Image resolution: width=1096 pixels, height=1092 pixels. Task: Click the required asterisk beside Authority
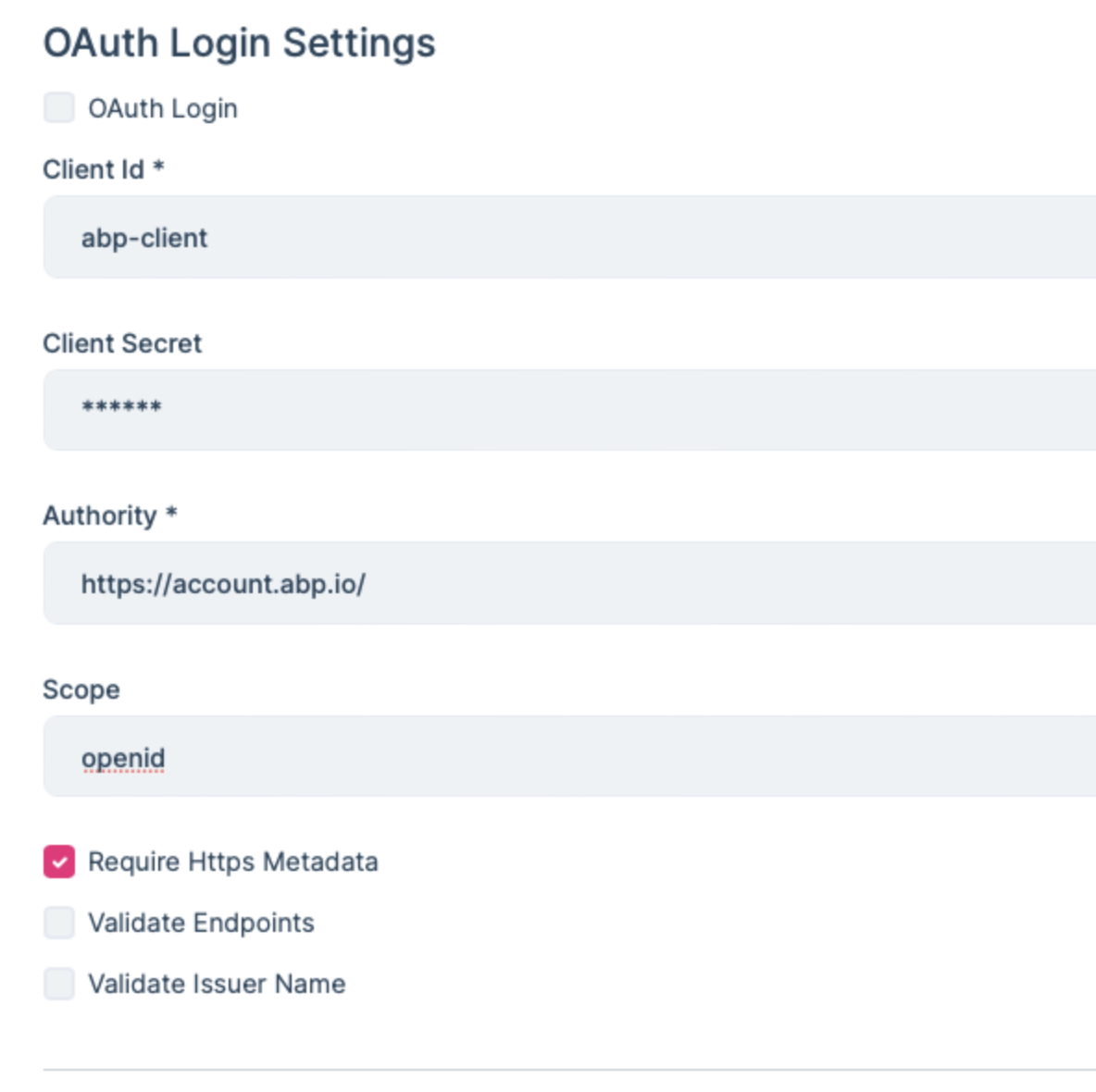tap(171, 514)
